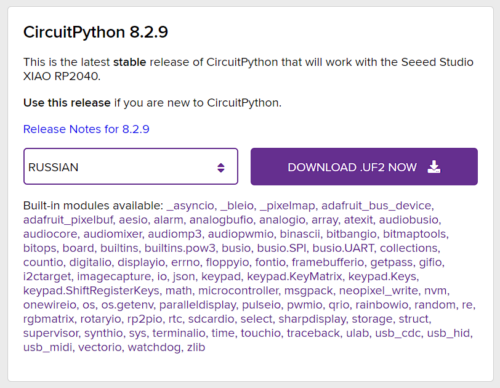The width and height of the screenshot is (500, 388).
Task: Open the busio.SPI module link
Action: (x=281, y=248)
